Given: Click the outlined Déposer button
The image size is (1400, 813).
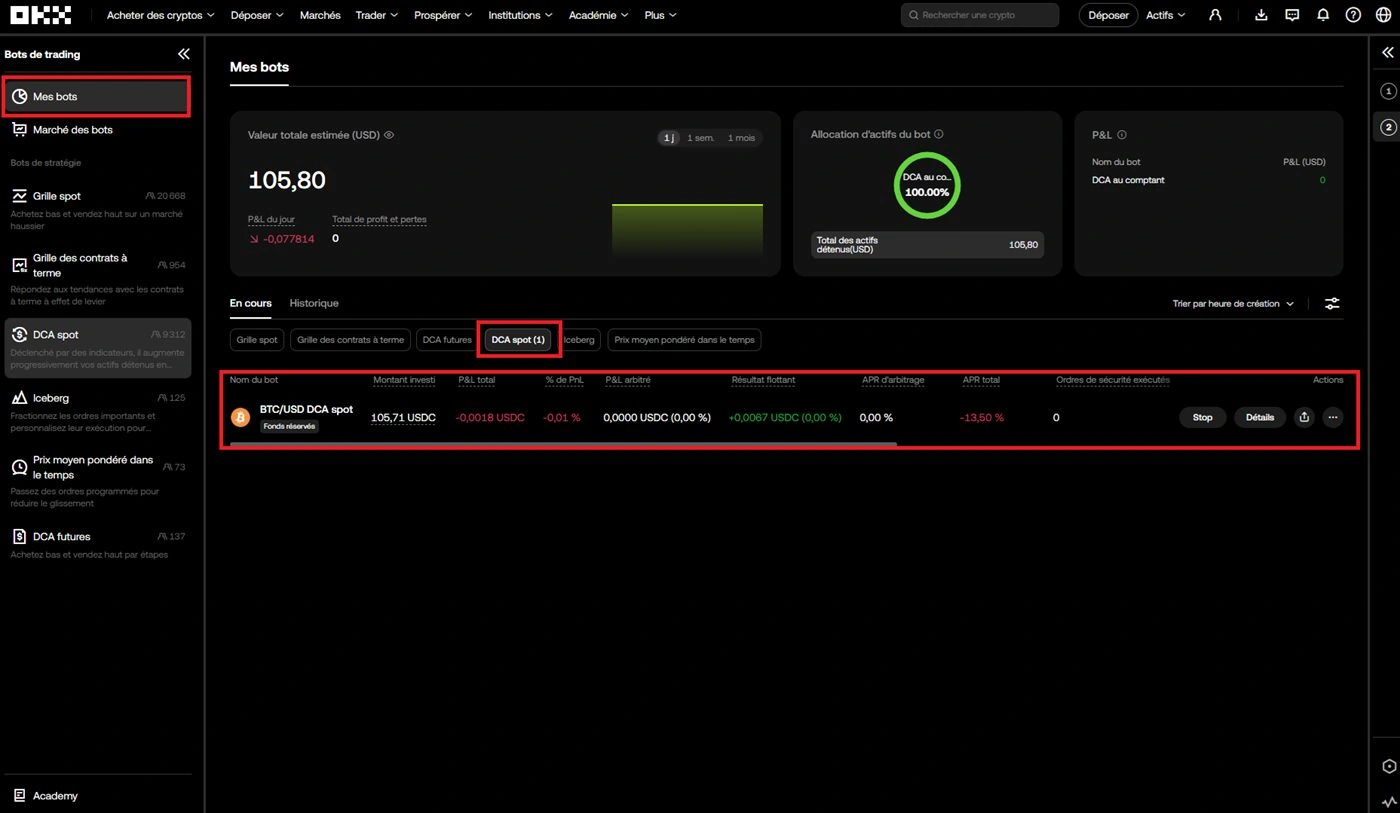Looking at the screenshot, I should point(1108,15).
